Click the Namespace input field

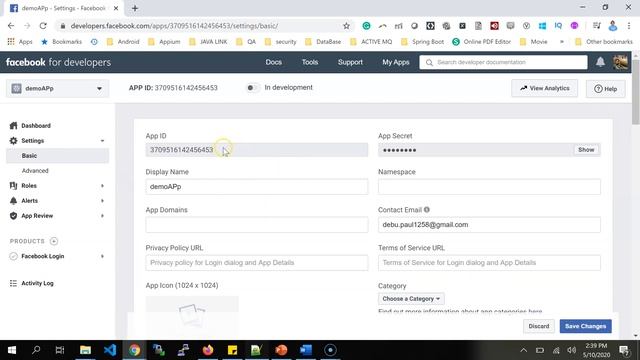pos(489,187)
